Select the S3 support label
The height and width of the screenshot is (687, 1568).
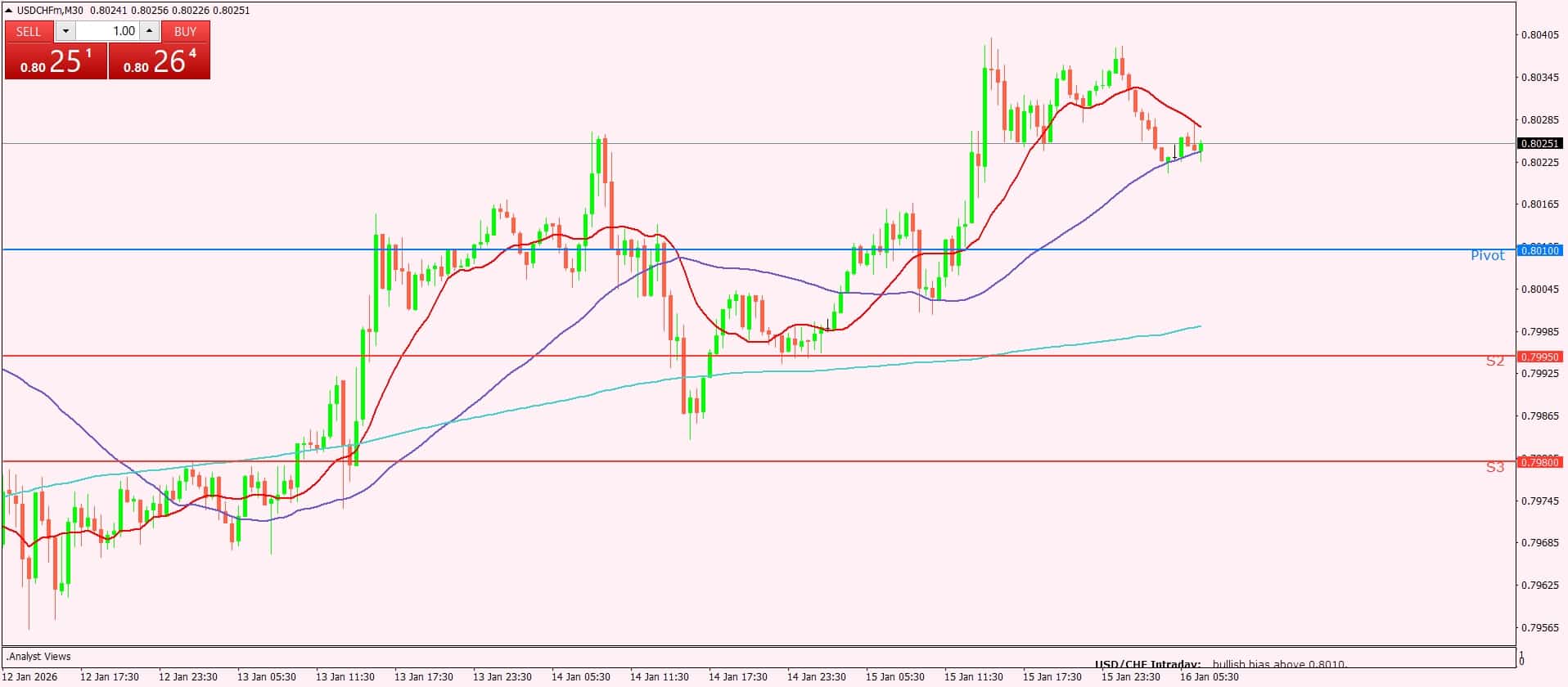[1495, 467]
